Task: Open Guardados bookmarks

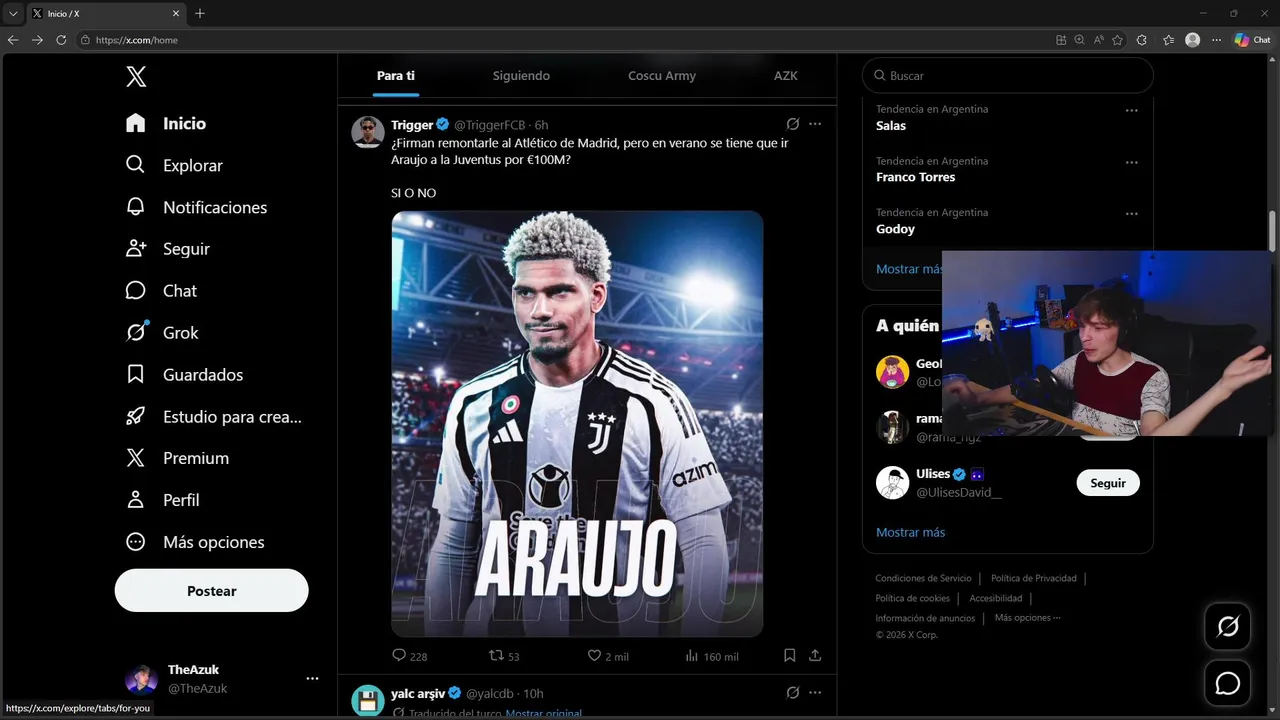Action: click(184, 375)
